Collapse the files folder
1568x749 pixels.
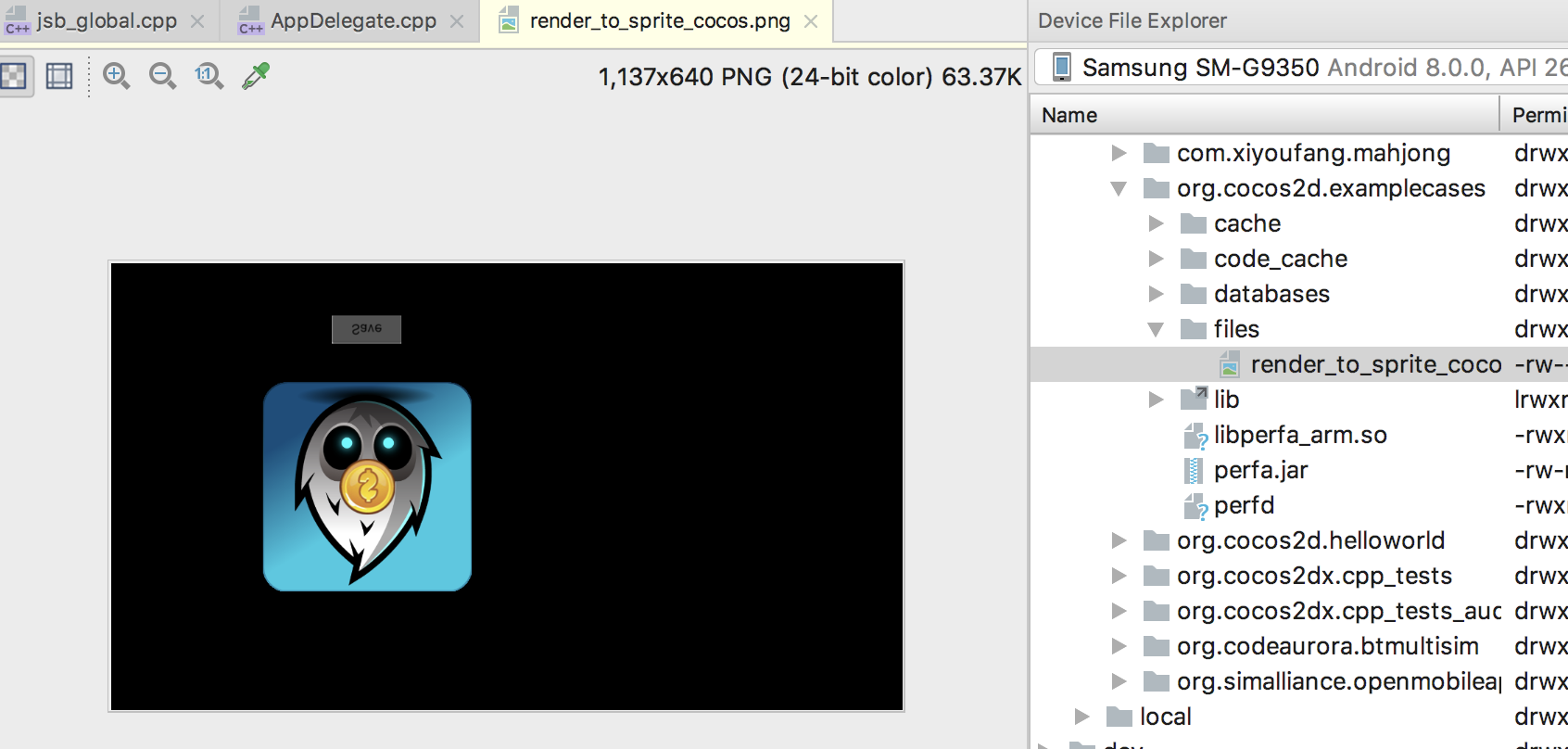pos(1157,329)
